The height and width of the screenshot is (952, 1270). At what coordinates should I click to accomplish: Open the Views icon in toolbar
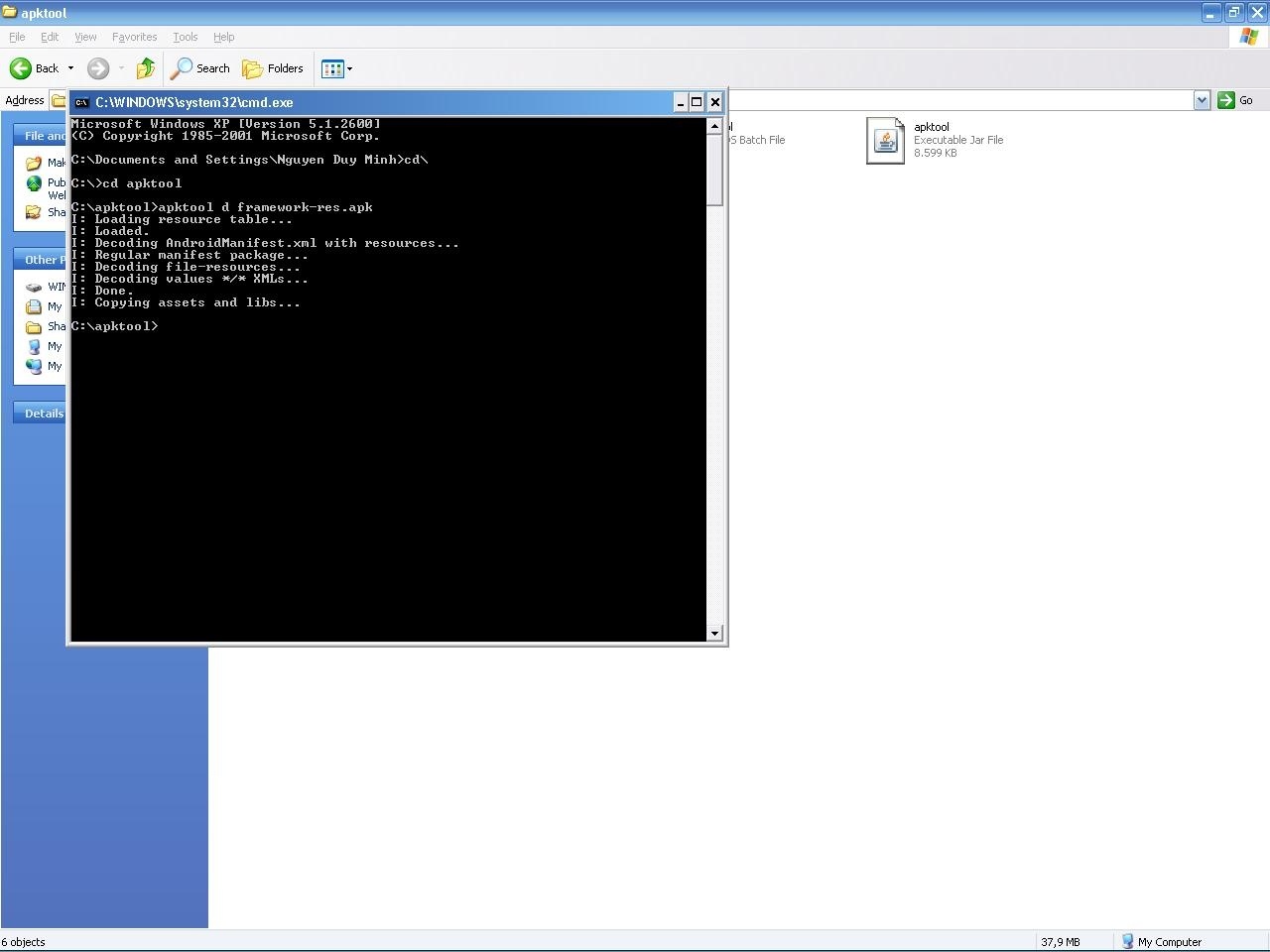point(331,68)
